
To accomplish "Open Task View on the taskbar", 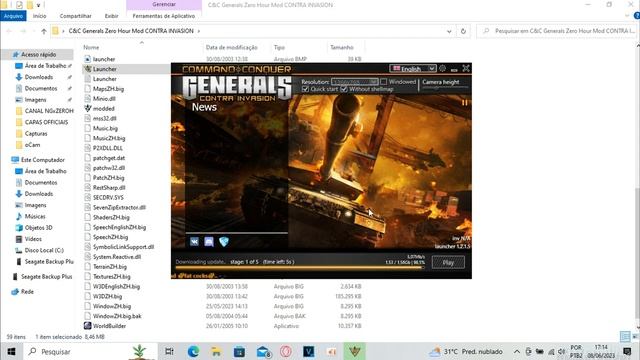I will pos(169,351).
